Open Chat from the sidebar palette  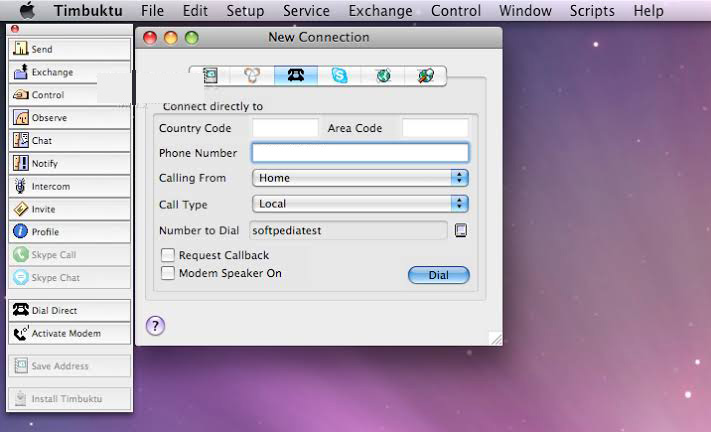[x=69, y=141]
